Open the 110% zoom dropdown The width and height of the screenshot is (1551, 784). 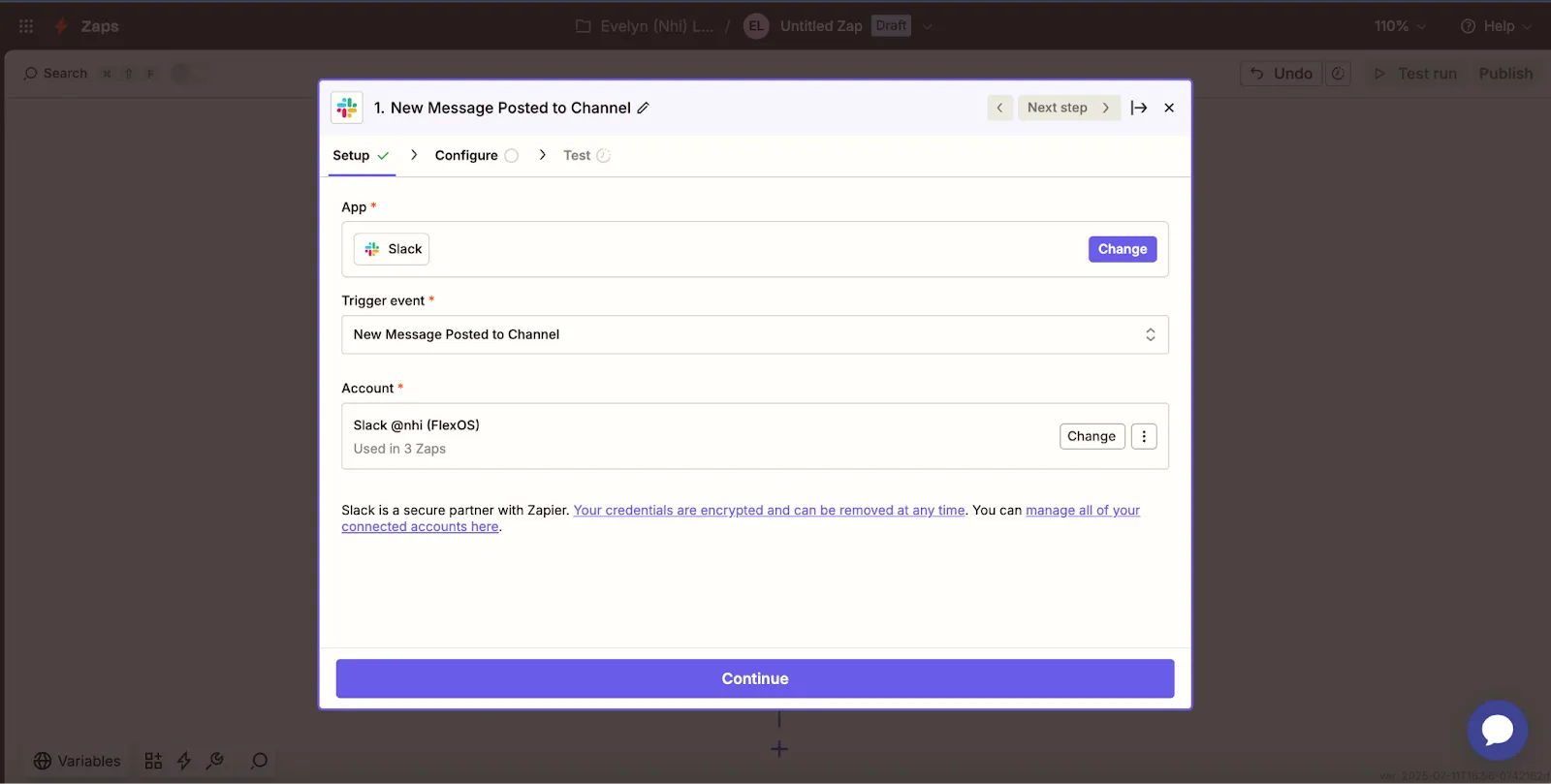tap(1400, 26)
